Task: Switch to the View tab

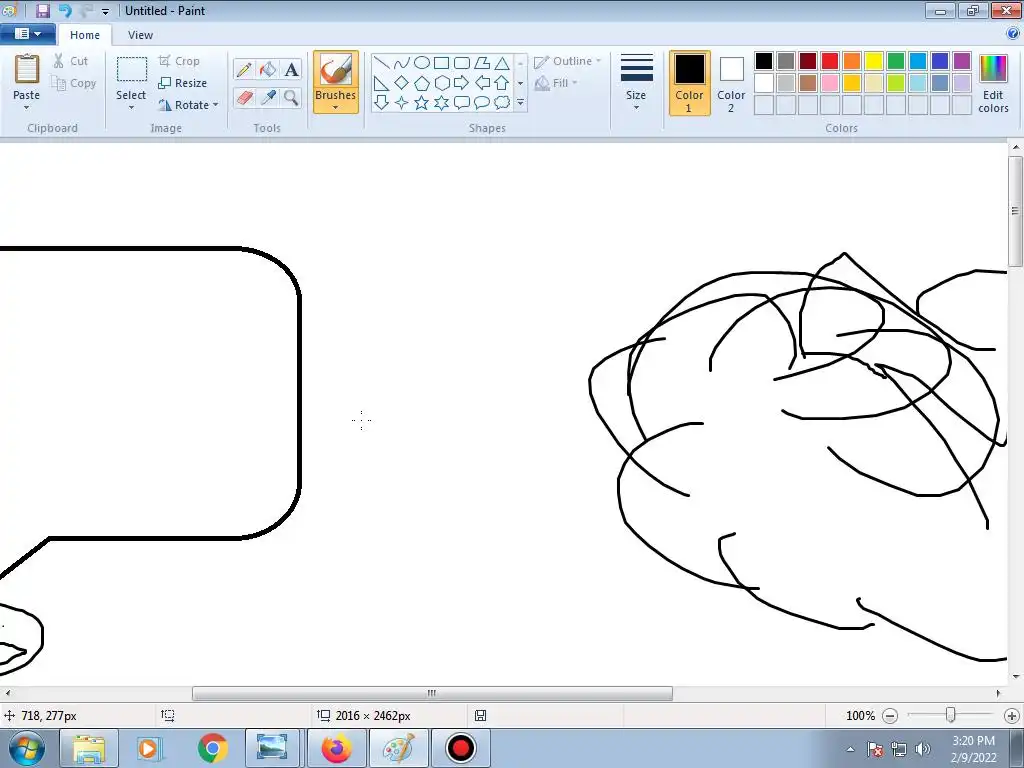Action: 140,35
